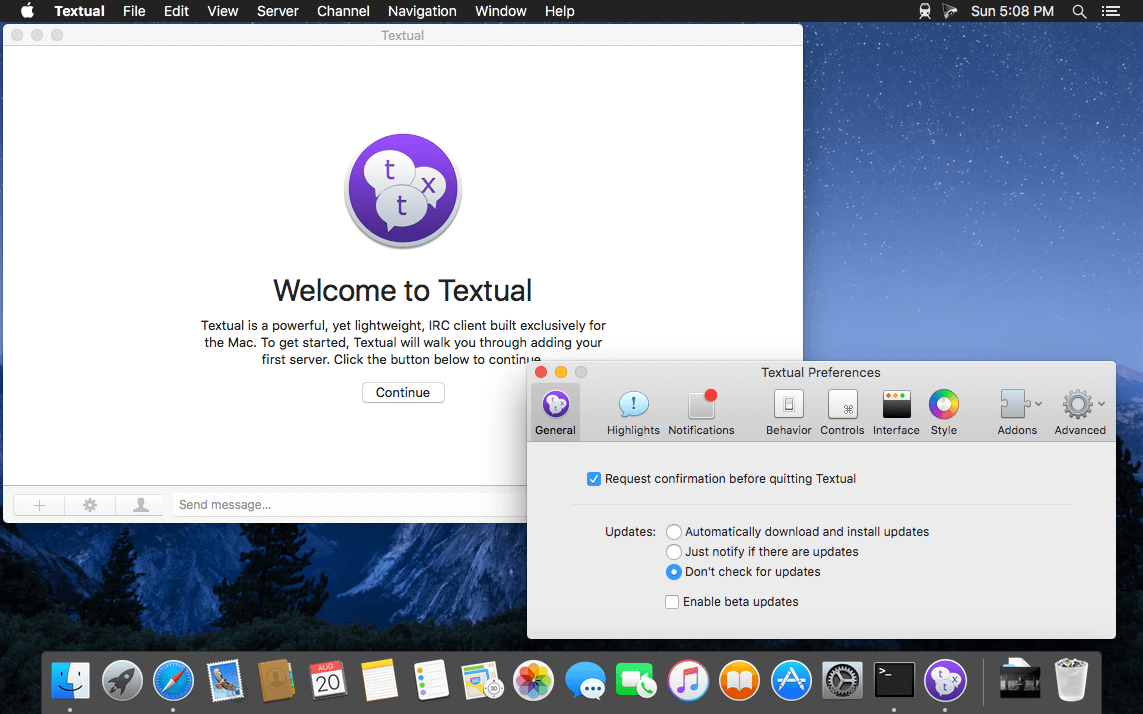
Task: Open the Navigation menu
Action: tap(422, 11)
